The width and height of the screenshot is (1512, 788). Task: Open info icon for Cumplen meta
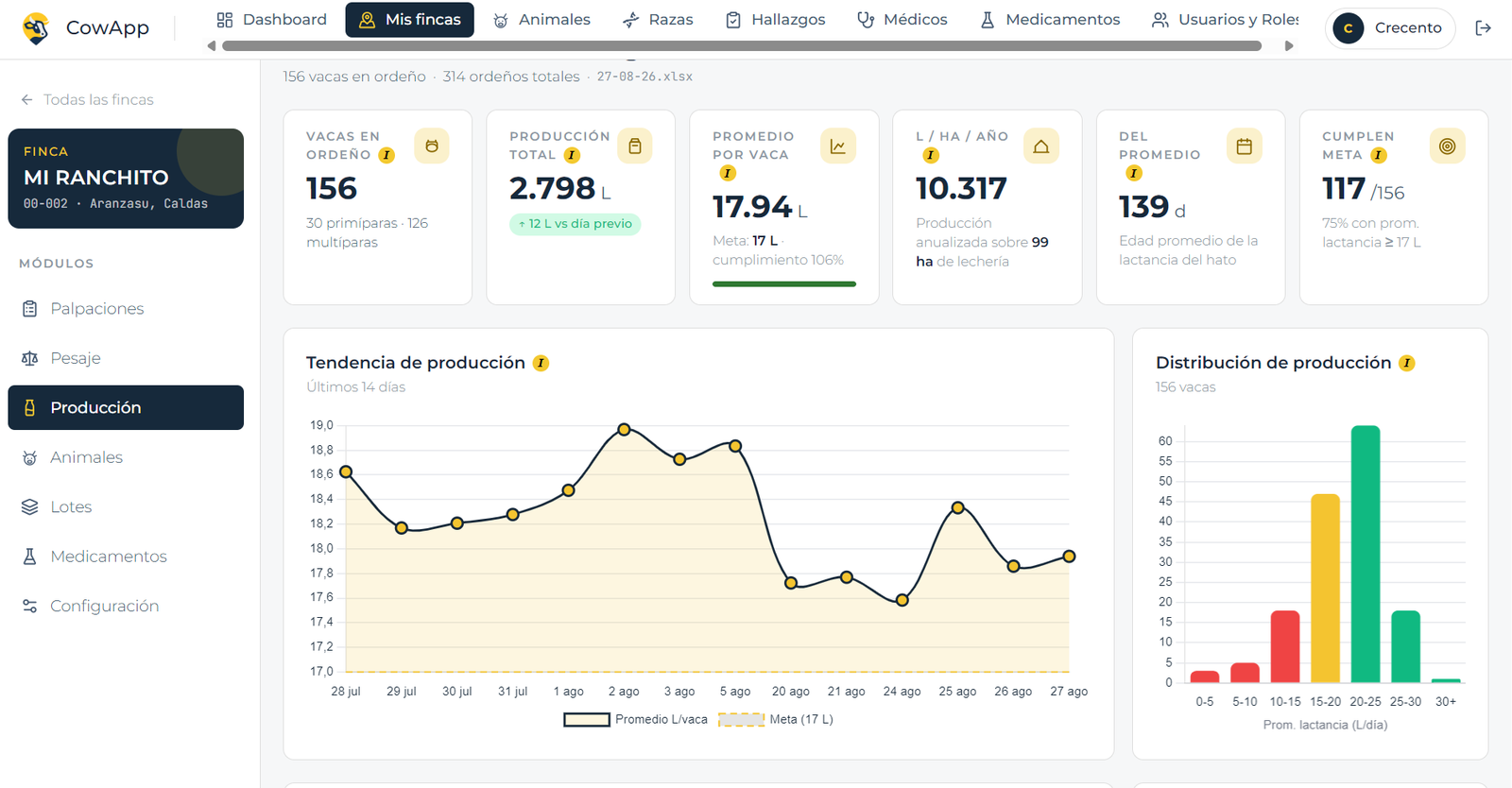coord(1379,155)
